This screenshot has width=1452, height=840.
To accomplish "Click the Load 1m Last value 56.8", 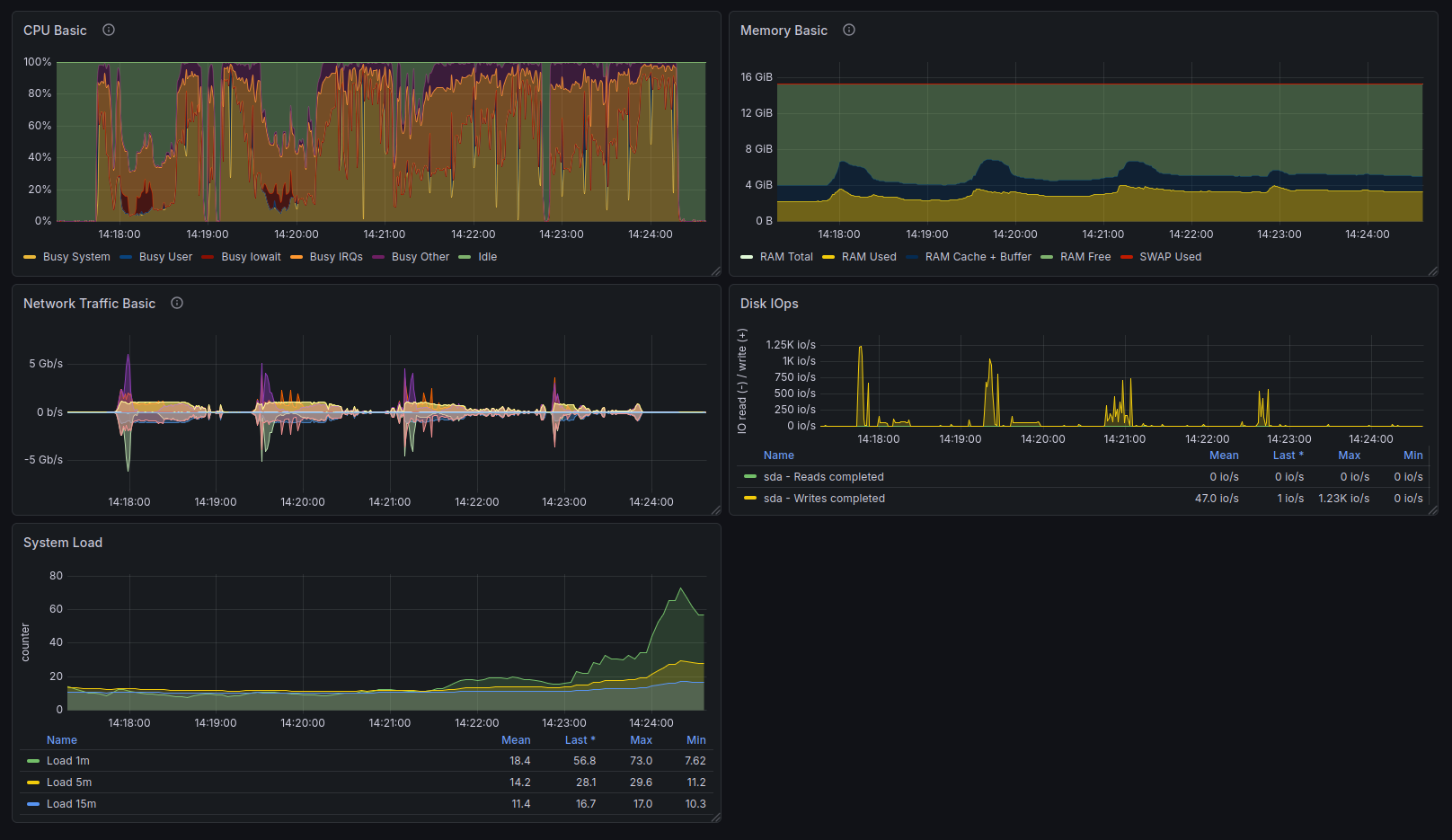I will click(x=585, y=761).
